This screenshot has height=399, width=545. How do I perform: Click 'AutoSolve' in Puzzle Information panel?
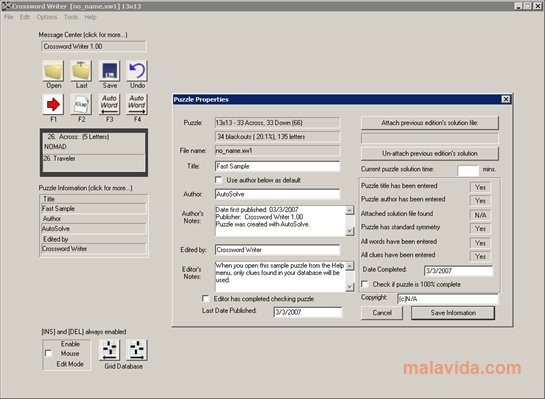tap(93, 229)
